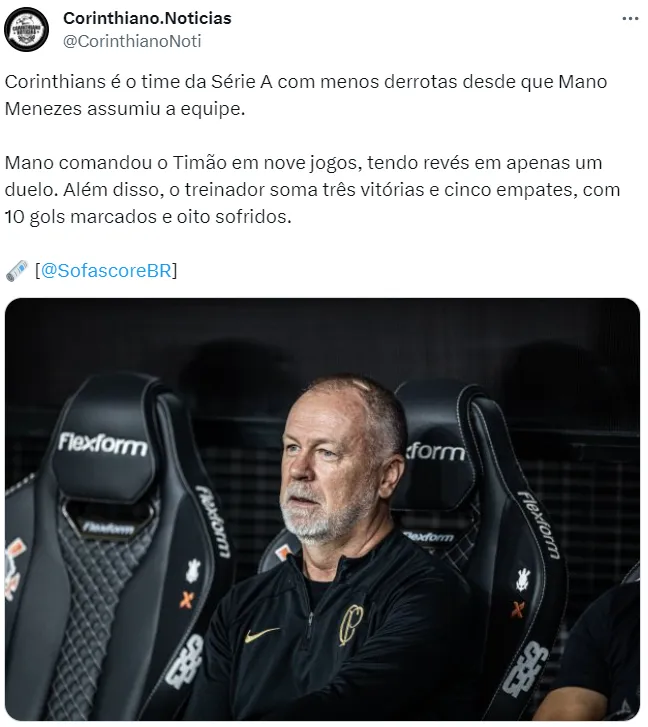
Task: Click the white Corinthians emblem on left seat
Action: [x=193, y=570]
